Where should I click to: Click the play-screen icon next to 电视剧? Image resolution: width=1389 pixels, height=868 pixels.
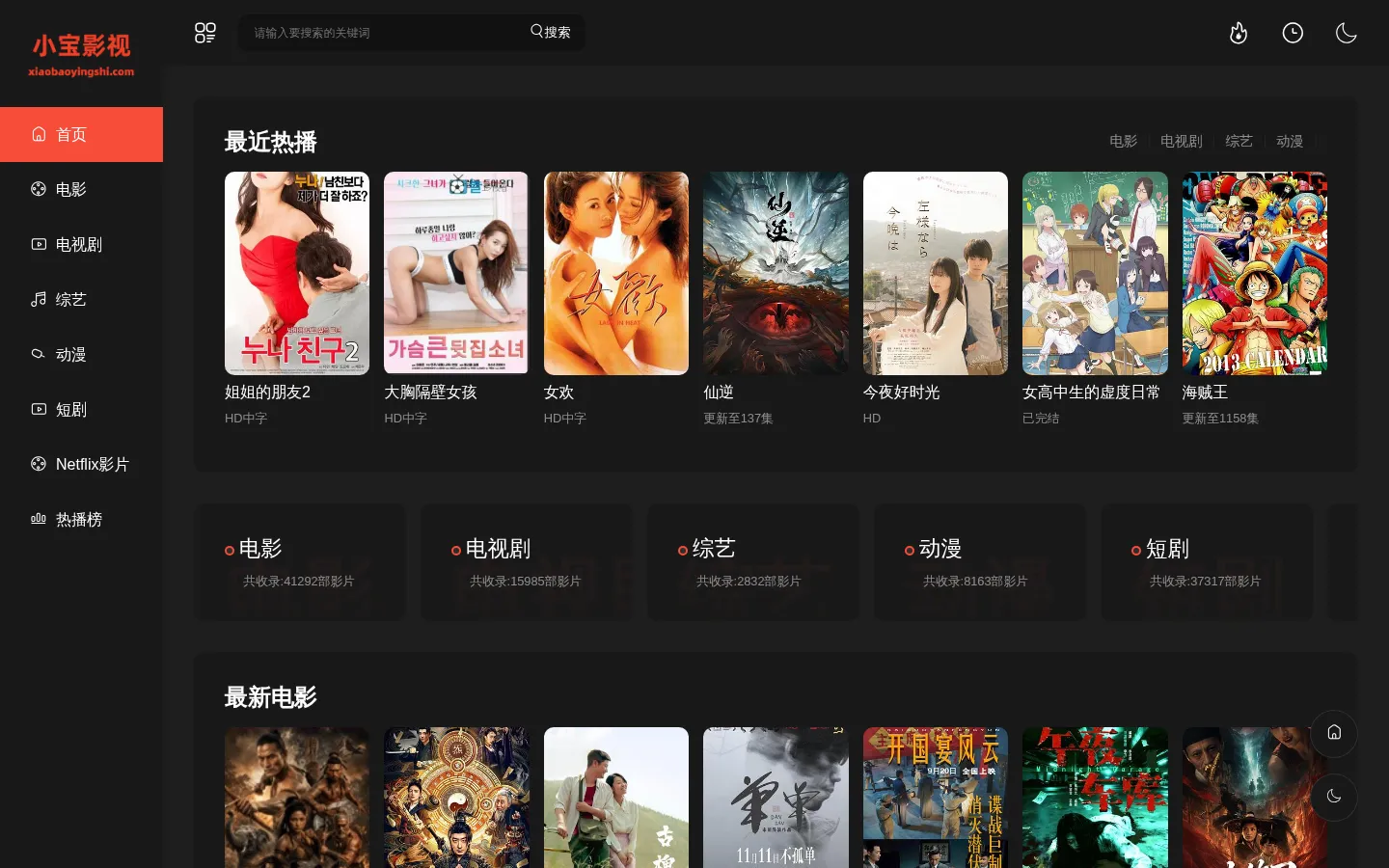pyautogui.click(x=39, y=244)
